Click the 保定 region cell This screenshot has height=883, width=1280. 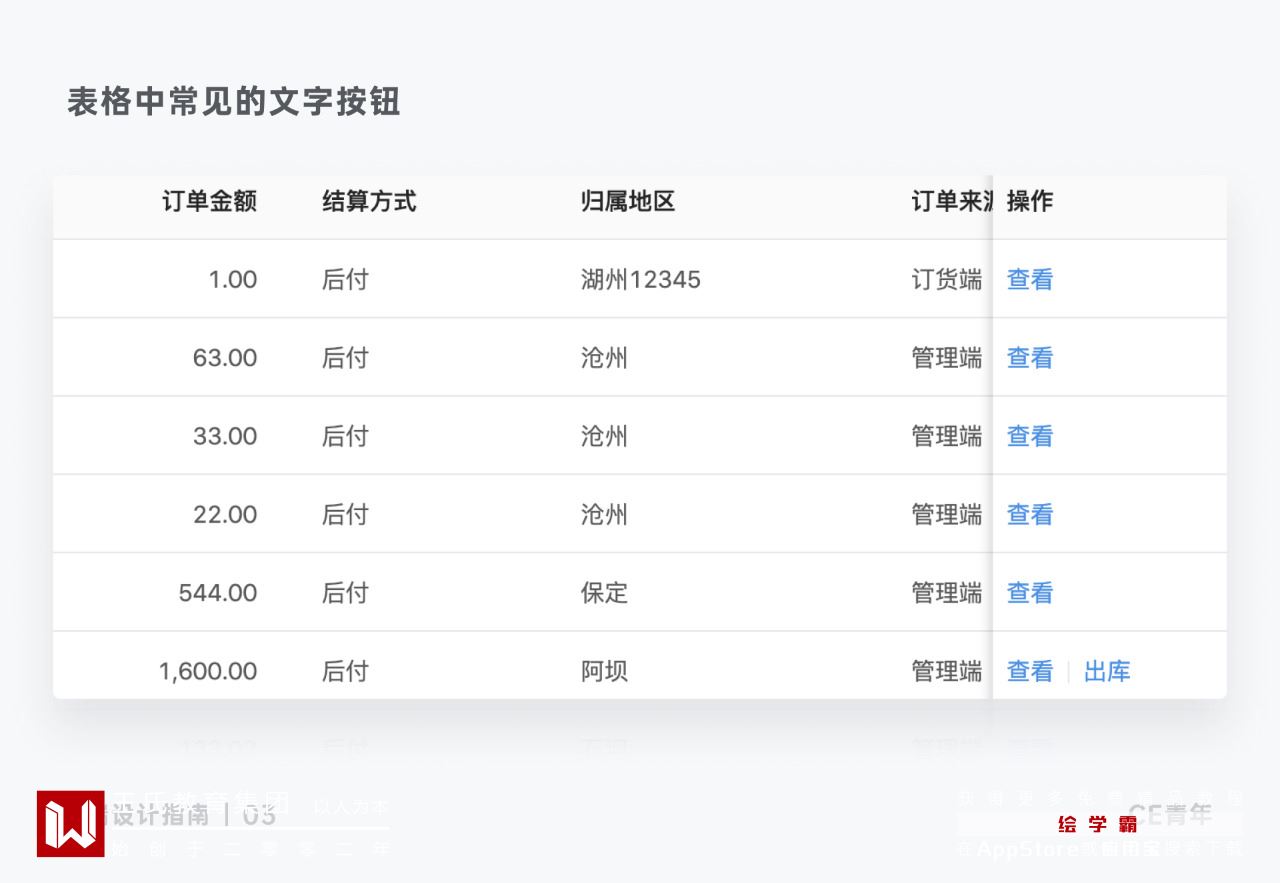604,593
